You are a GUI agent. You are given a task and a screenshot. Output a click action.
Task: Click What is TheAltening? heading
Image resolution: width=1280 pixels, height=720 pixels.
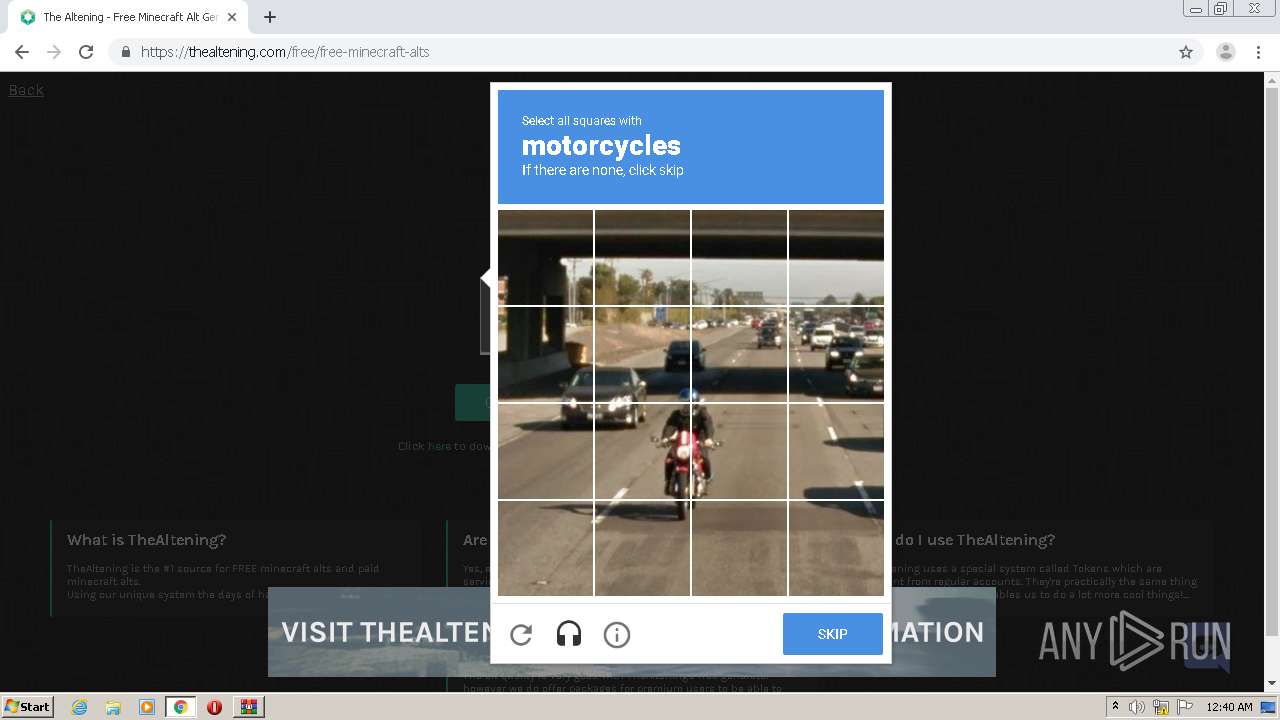[x=147, y=540]
